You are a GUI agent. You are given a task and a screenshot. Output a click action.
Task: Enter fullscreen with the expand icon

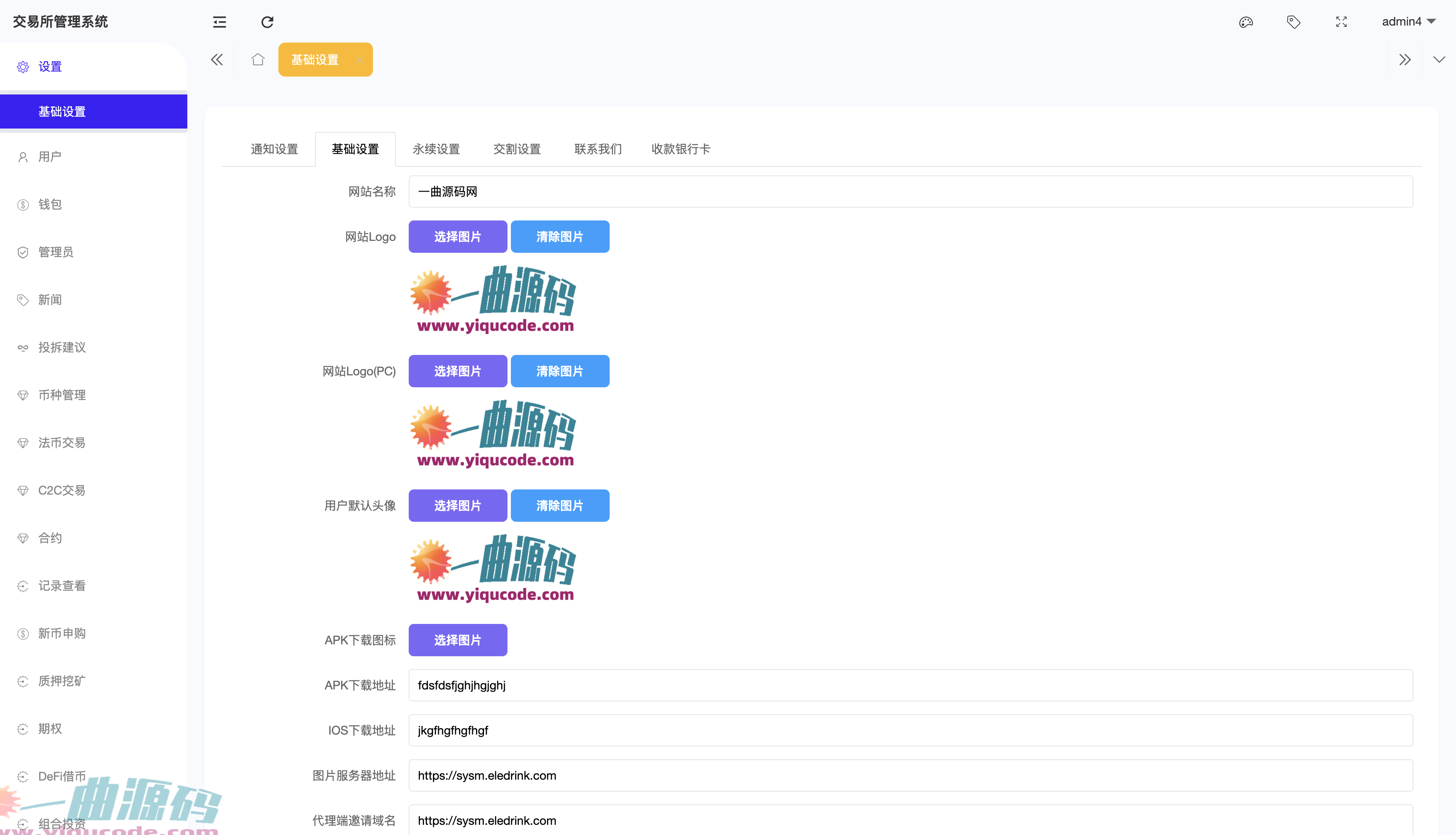1341,22
